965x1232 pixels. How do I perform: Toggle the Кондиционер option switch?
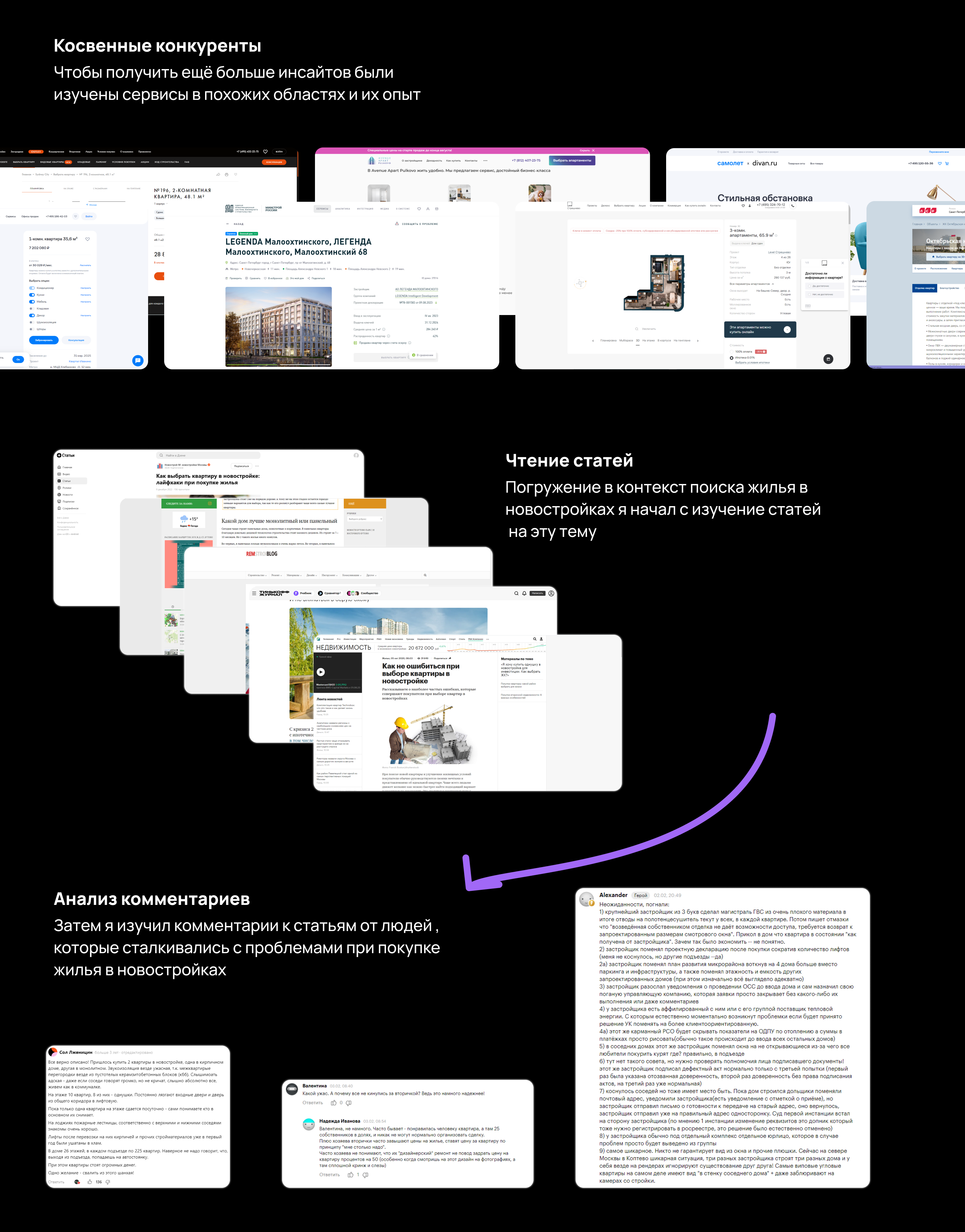point(31,288)
